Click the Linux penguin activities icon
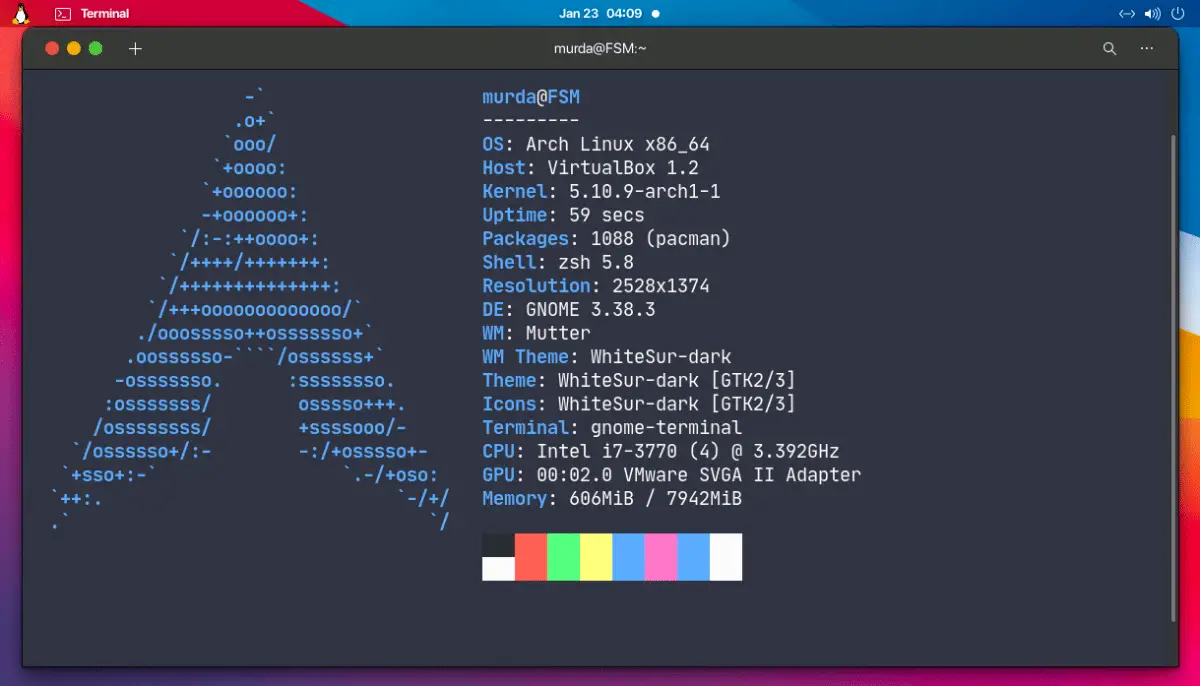The image size is (1200, 686). point(22,14)
